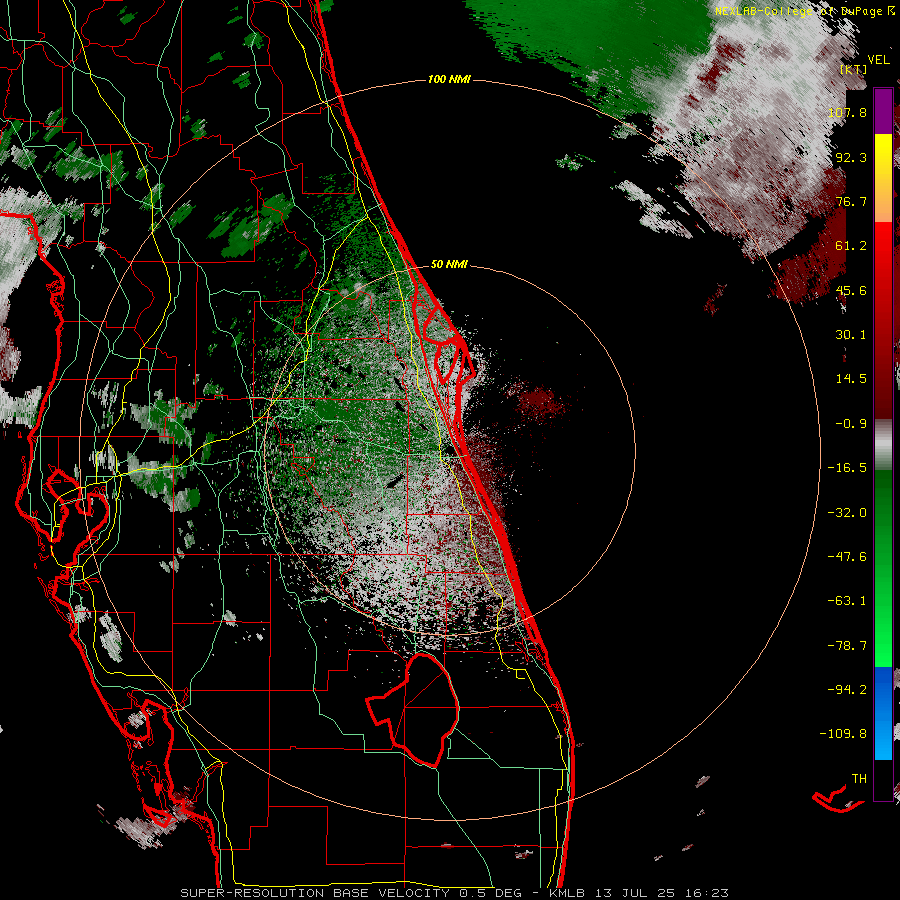This screenshot has width=900, height=900.
Task: Click the -63.1 value on the velocity scale
Action: 847,601
